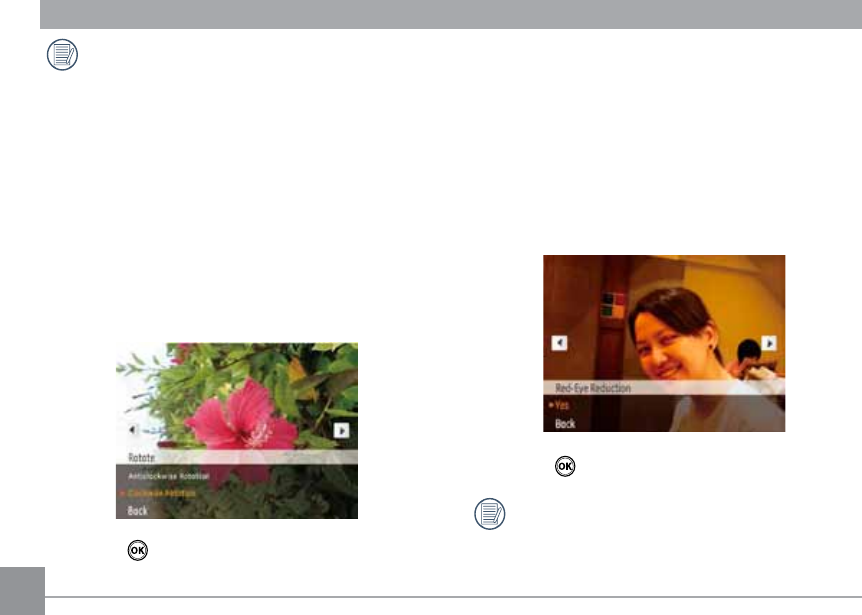Tap the right arrow on flower photo
This screenshot has height=615, width=862.
coord(341,430)
